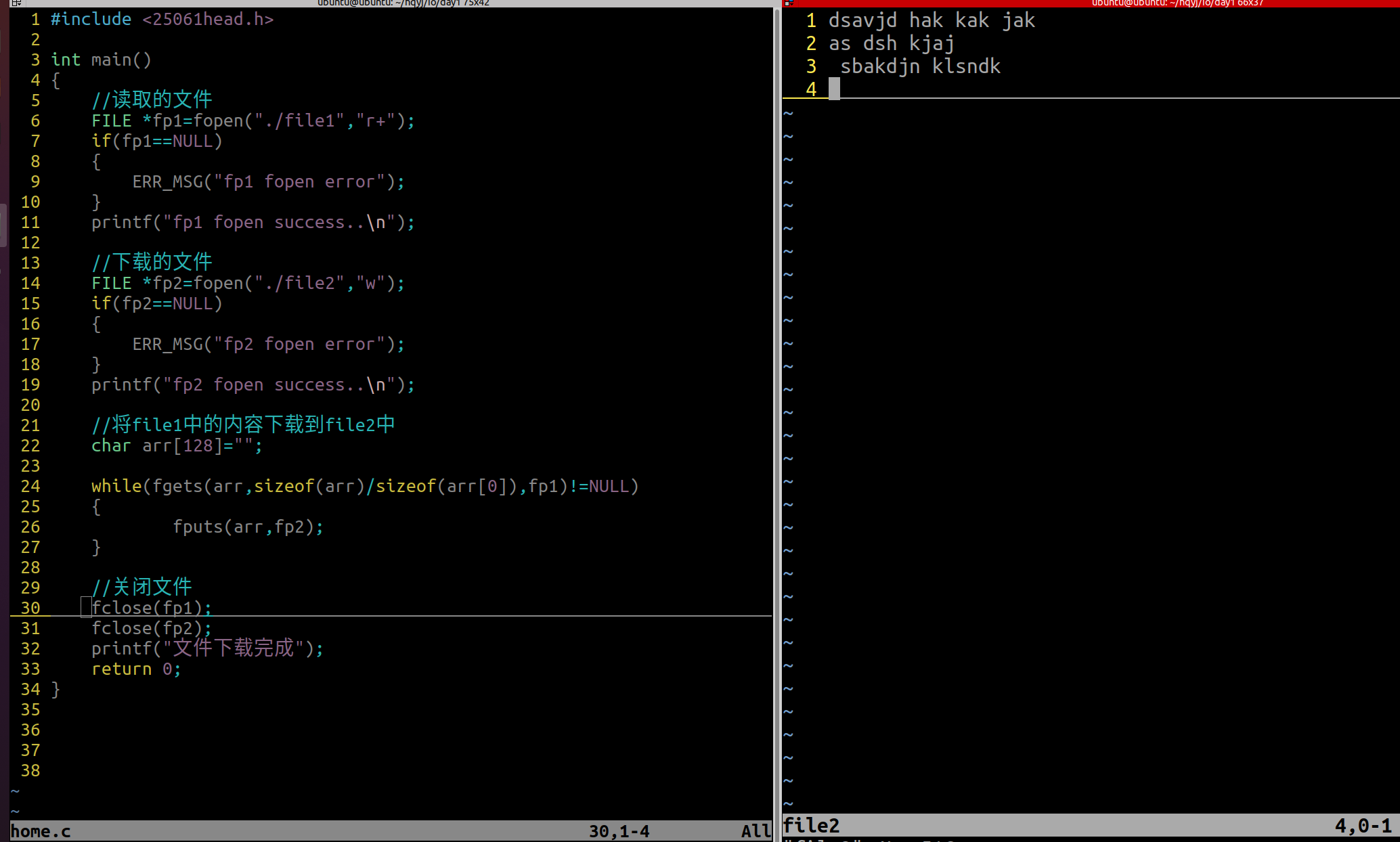Click the left terminal pane group icon
Viewport: 1400px width, 842px height.
16,3
